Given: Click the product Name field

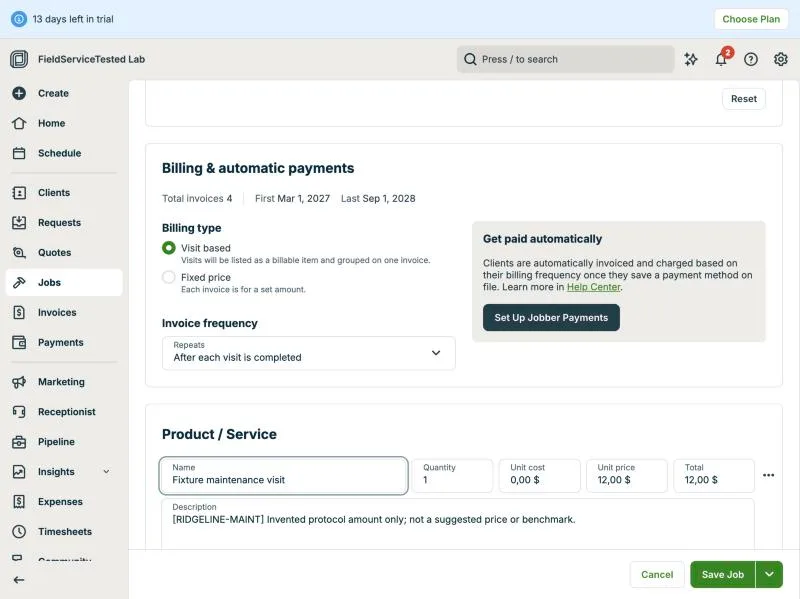Looking at the screenshot, I should 284,476.
